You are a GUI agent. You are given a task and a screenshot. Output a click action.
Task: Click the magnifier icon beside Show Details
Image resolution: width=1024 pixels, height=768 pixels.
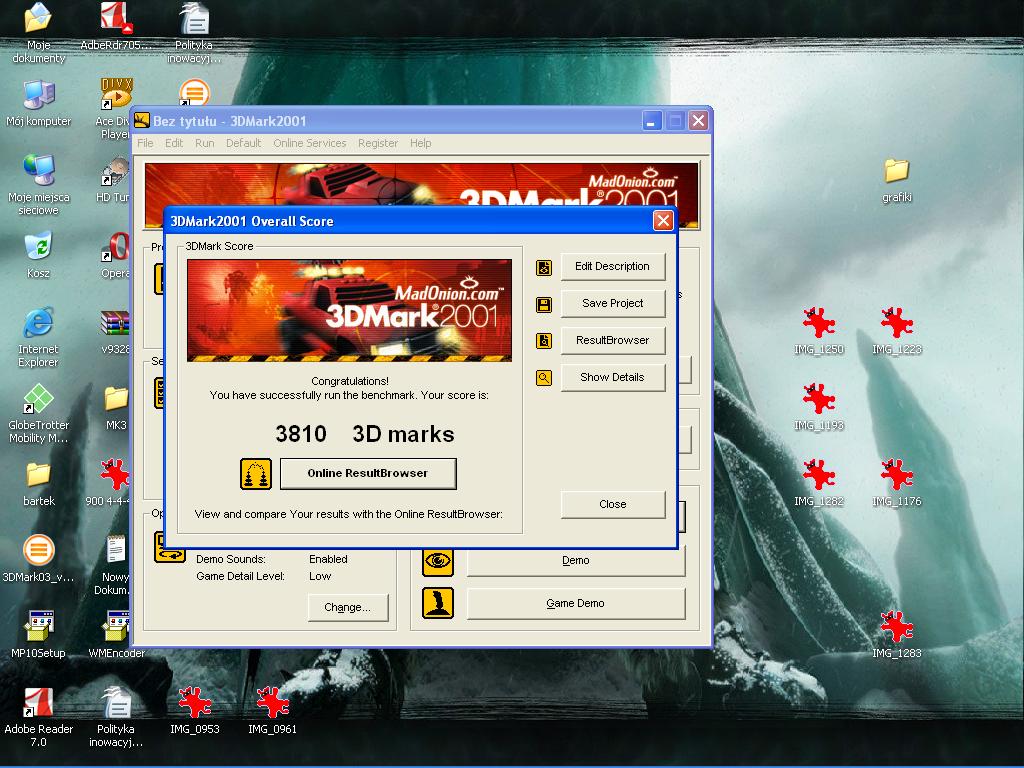point(544,378)
